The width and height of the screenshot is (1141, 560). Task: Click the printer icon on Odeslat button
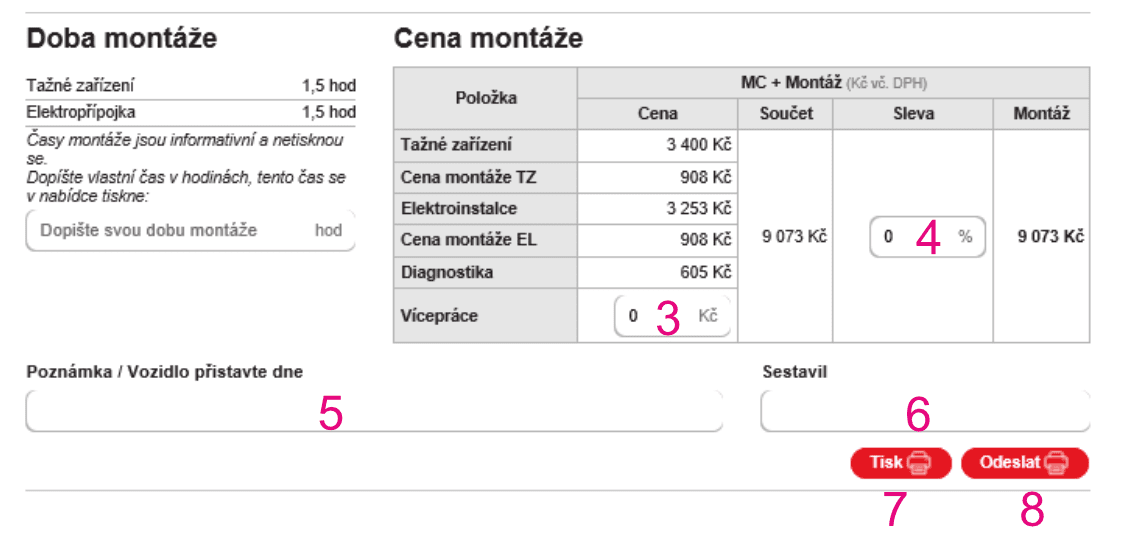(1056, 463)
